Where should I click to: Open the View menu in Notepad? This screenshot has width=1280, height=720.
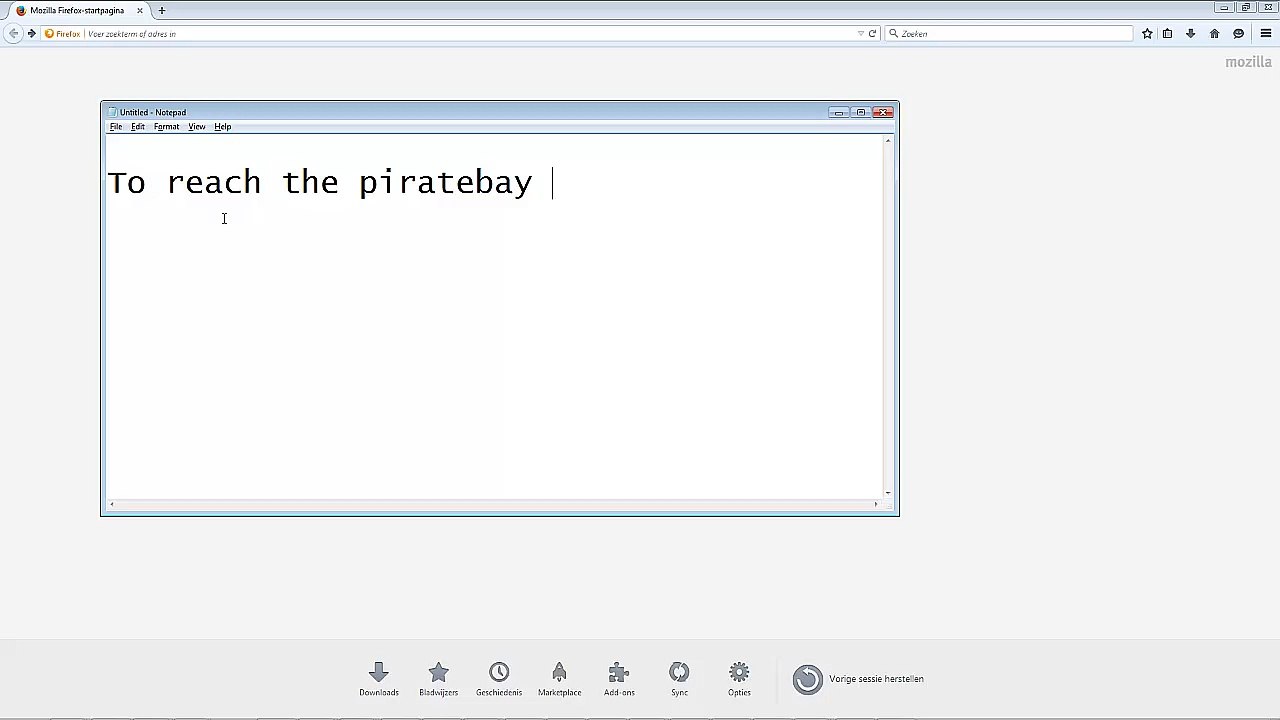click(x=197, y=127)
